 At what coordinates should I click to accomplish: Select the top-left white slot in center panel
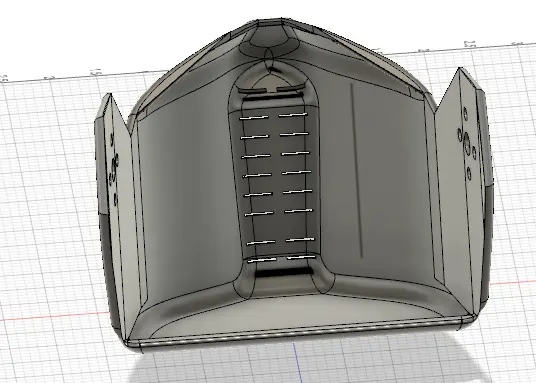tap(254, 118)
